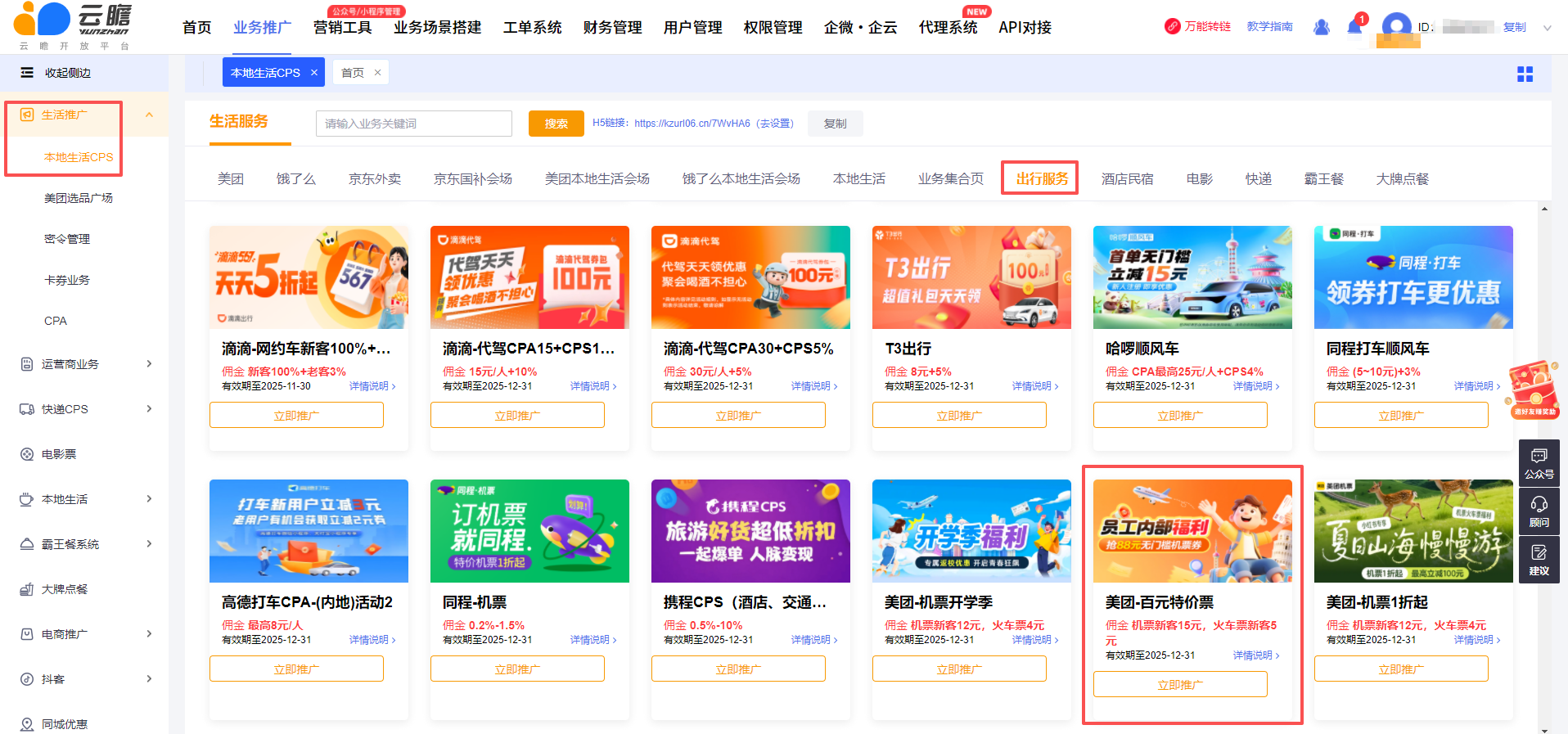1568x734 pixels.
Task: Click the red envelope reward icon
Action: (1533, 390)
